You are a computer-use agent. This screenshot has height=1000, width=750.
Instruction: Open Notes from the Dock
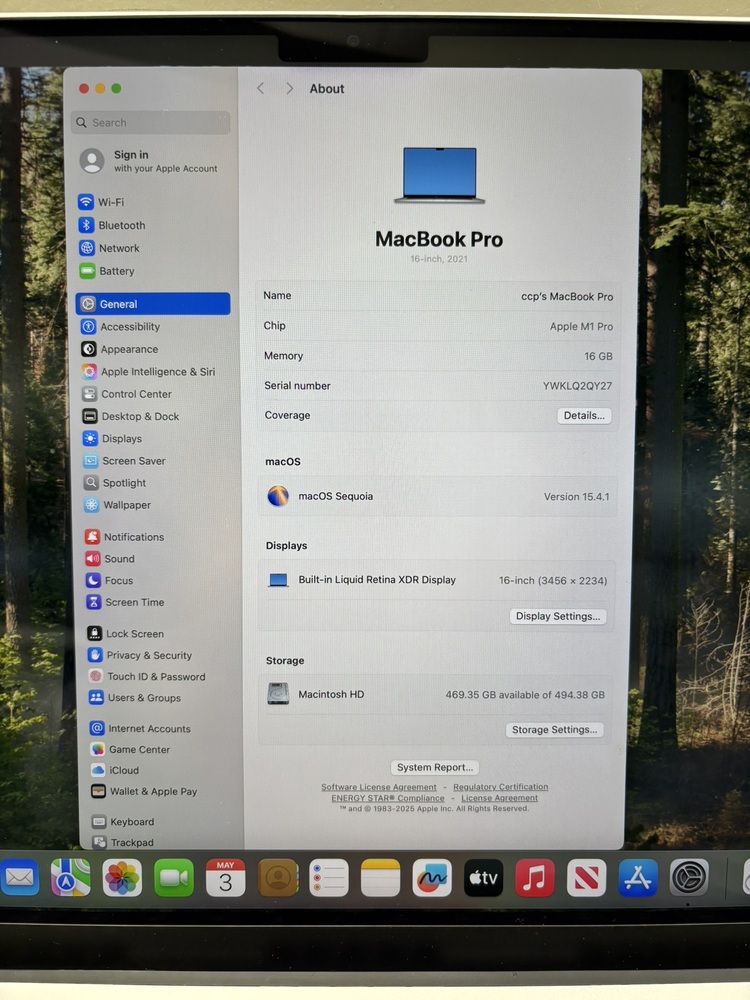pyautogui.click(x=381, y=878)
